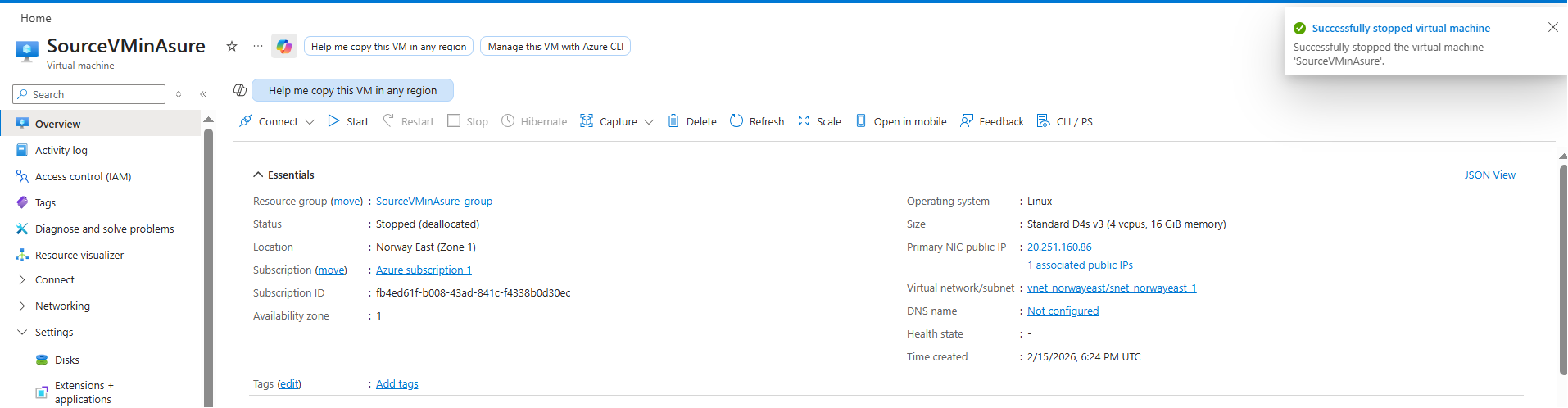Viewport: 1568px width, 408px height.
Task: Open Activity log in the sidebar
Action: pyautogui.click(x=61, y=150)
